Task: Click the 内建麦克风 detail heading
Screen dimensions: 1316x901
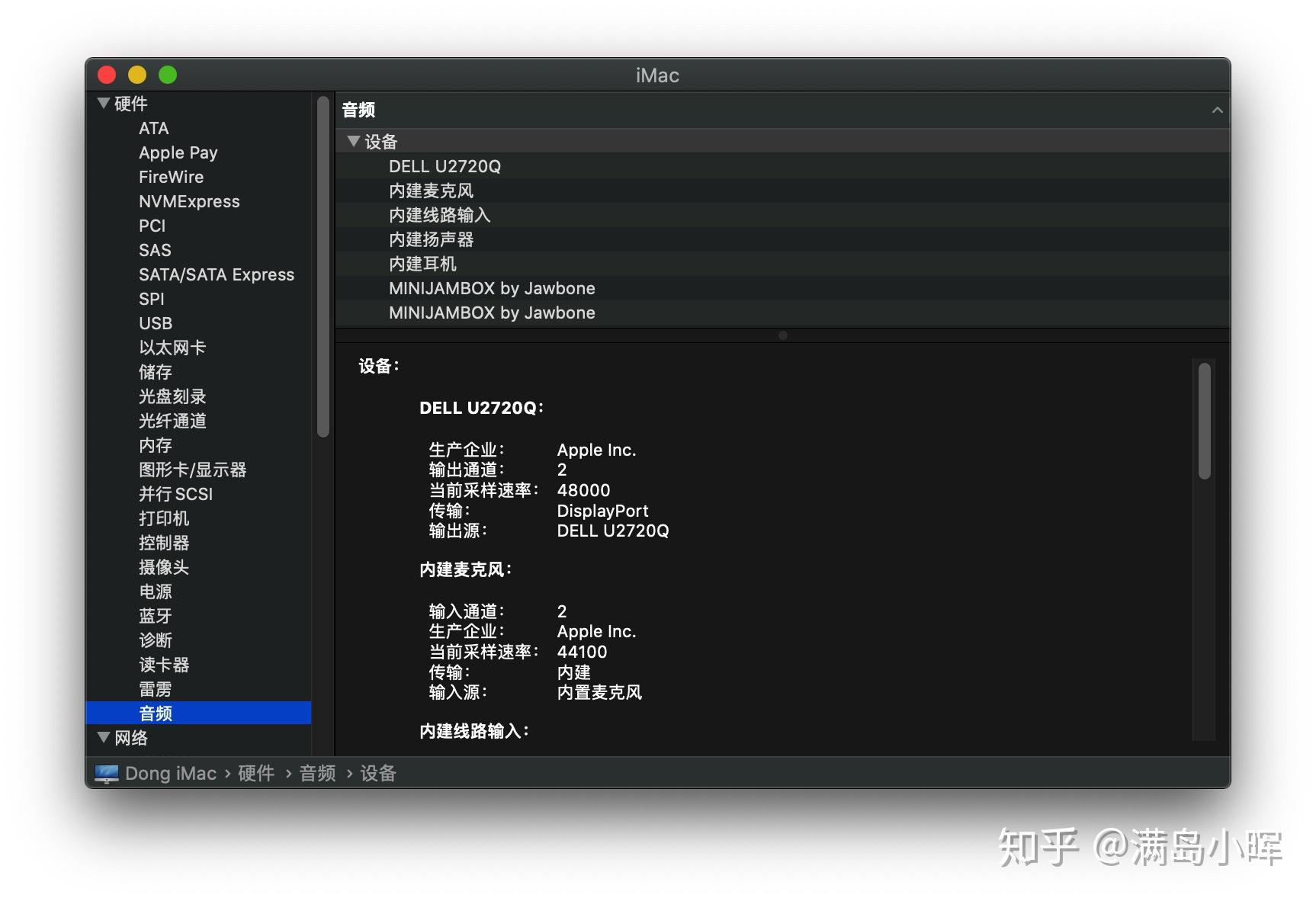Action: [x=466, y=569]
